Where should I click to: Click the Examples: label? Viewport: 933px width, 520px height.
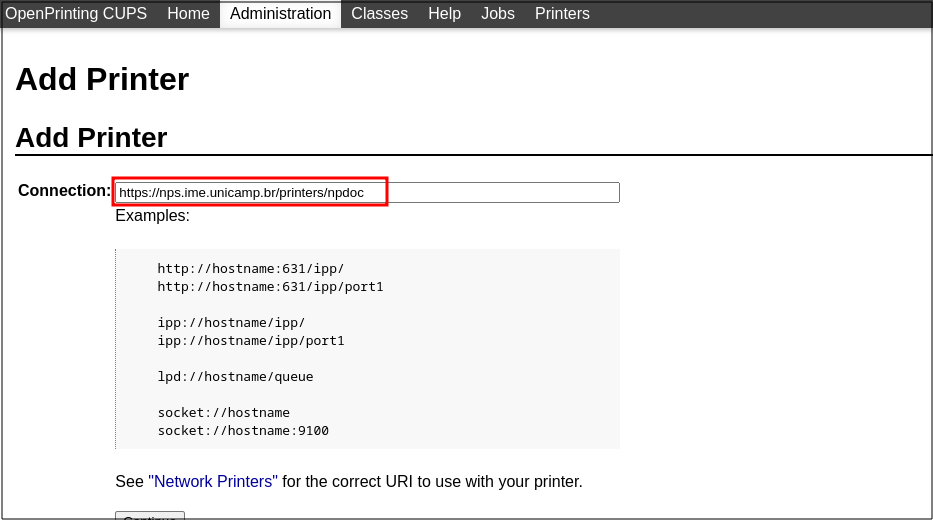pyautogui.click(x=152, y=215)
